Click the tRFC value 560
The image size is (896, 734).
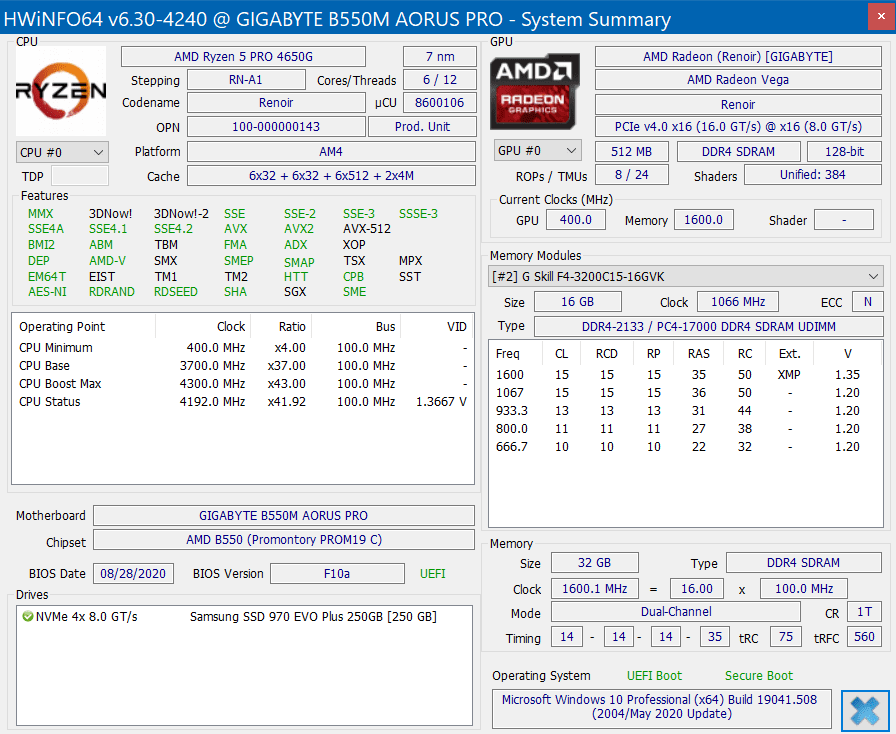point(864,637)
